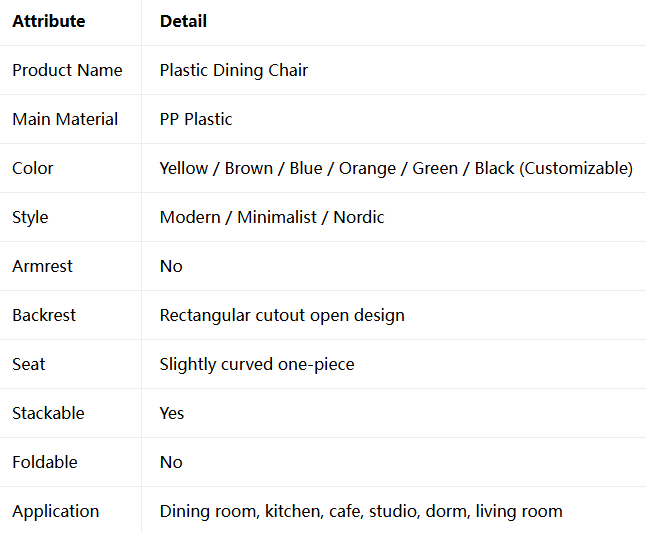
Task: Click the Plastic Dining Chair text
Action: pyautogui.click(x=234, y=70)
